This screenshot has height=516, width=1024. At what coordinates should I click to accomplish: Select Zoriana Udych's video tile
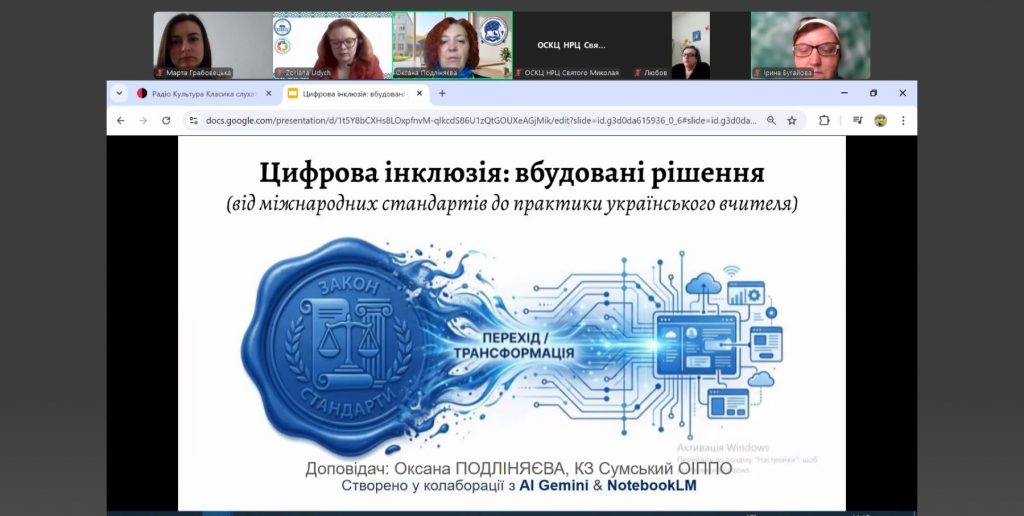tap(332, 45)
